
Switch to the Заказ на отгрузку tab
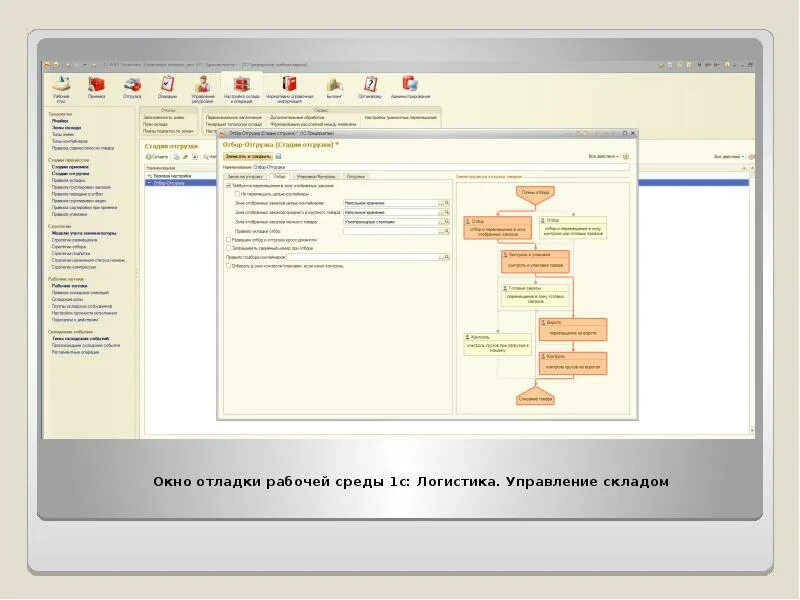pos(245,177)
